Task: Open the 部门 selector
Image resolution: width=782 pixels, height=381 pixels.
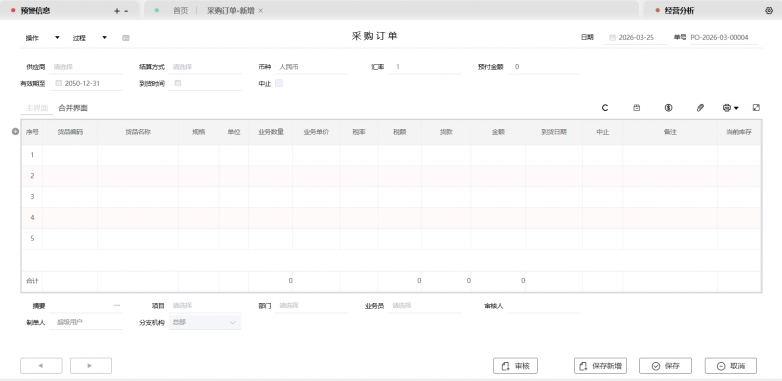Action: pyautogui.click(x=312, y=306)
